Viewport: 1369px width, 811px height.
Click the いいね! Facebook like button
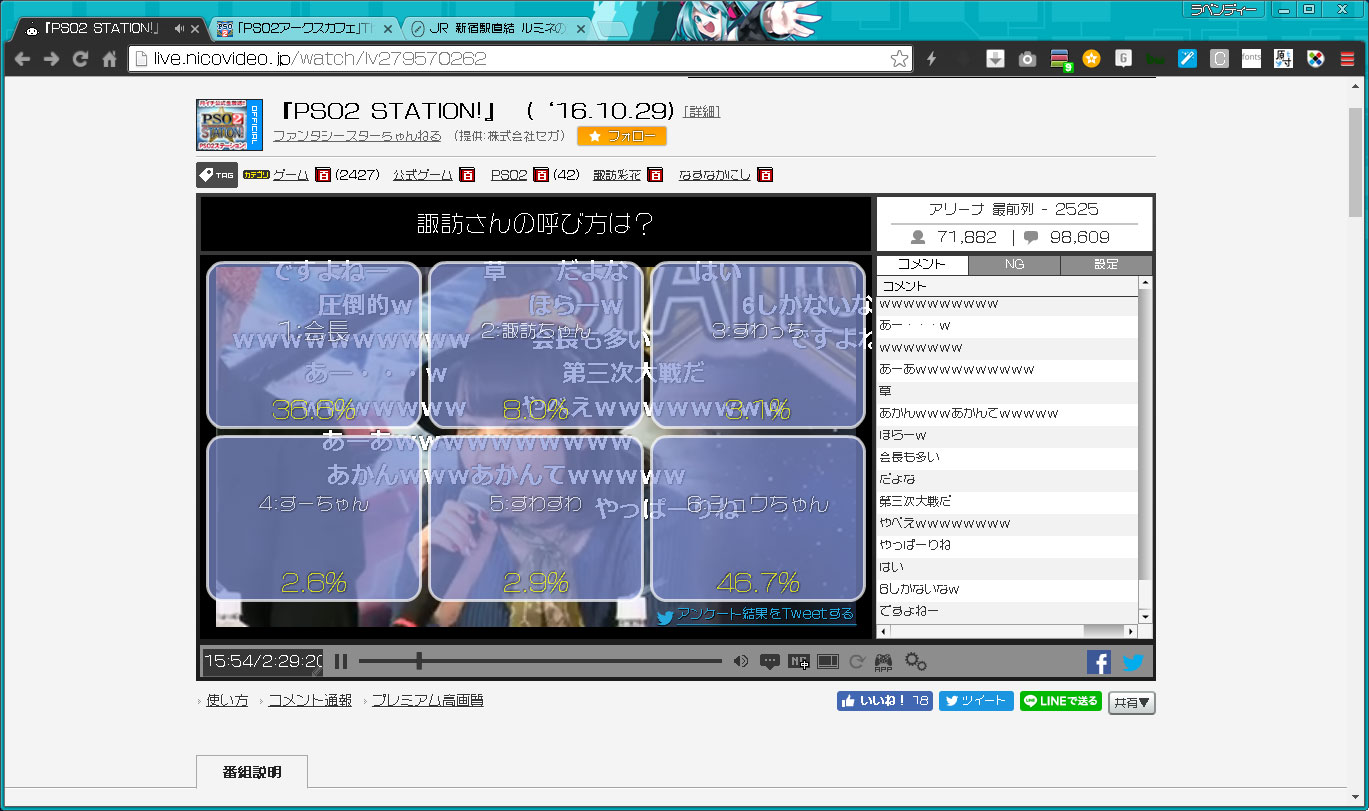click(885, 701)
